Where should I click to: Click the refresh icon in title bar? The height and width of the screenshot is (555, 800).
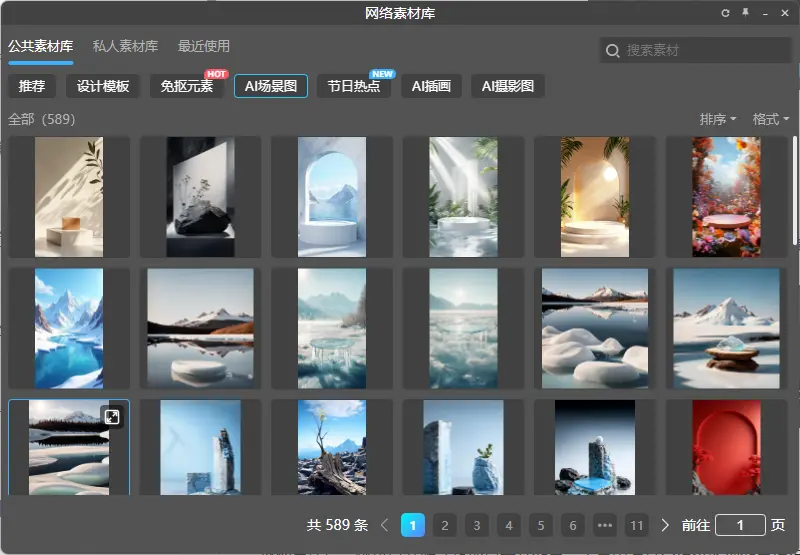point(726,13)
